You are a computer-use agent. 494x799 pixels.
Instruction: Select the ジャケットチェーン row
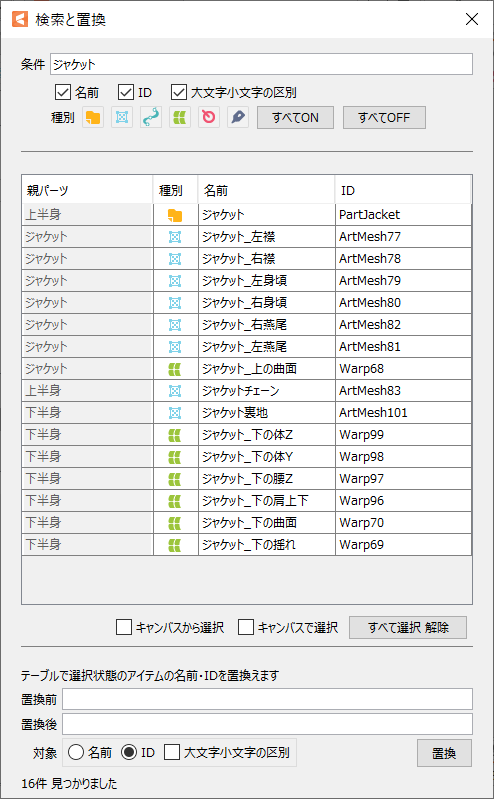tap(247, 391)
